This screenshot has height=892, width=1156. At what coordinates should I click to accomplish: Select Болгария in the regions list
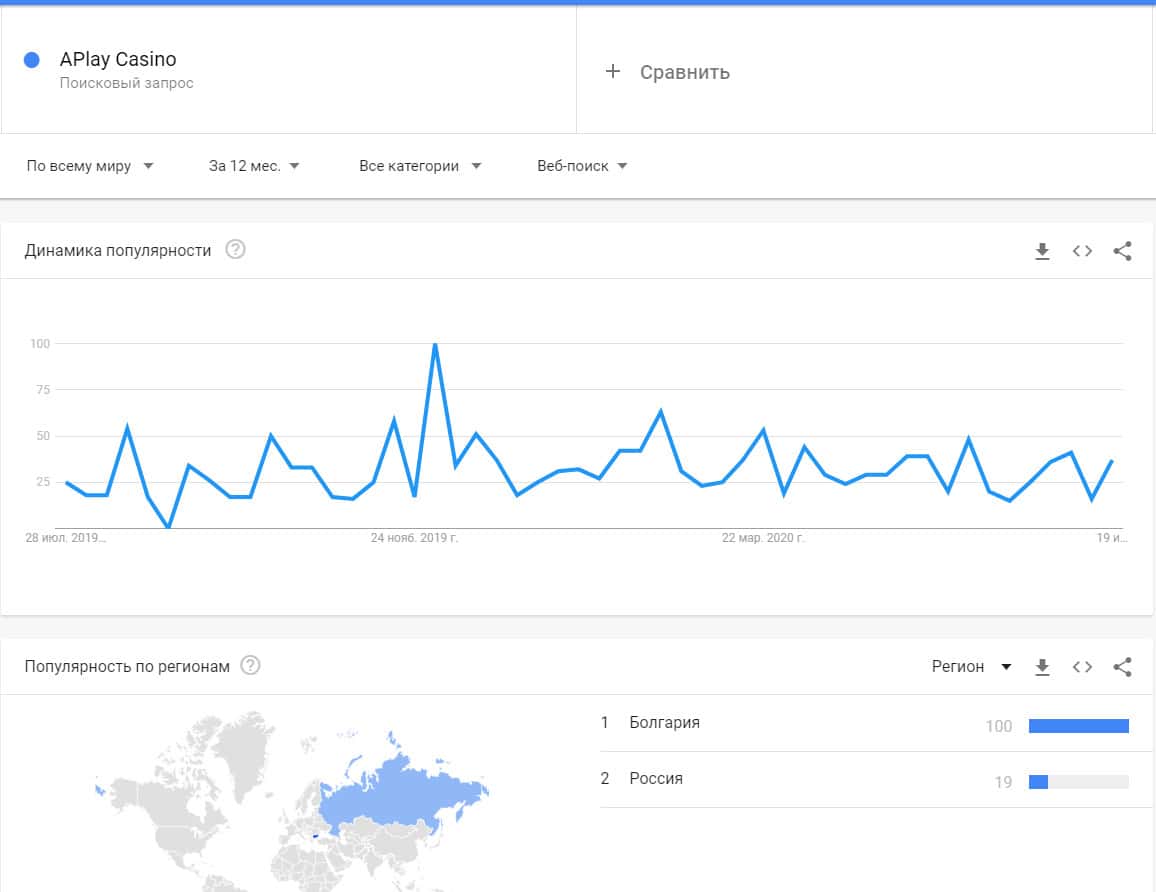[x=665, y=722]
